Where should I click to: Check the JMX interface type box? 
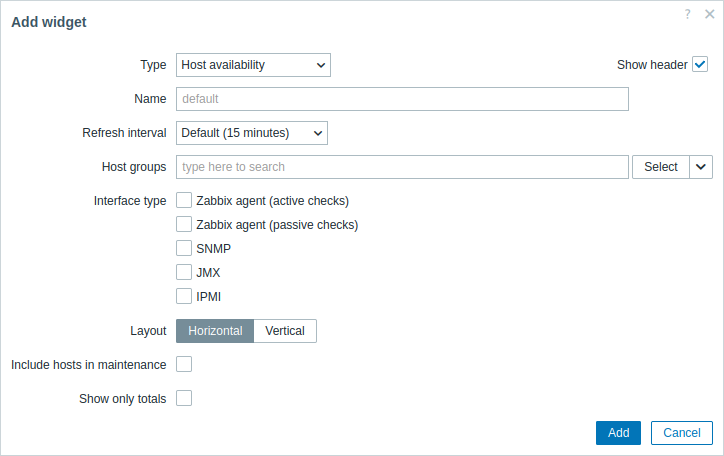[x=184, y=272]
